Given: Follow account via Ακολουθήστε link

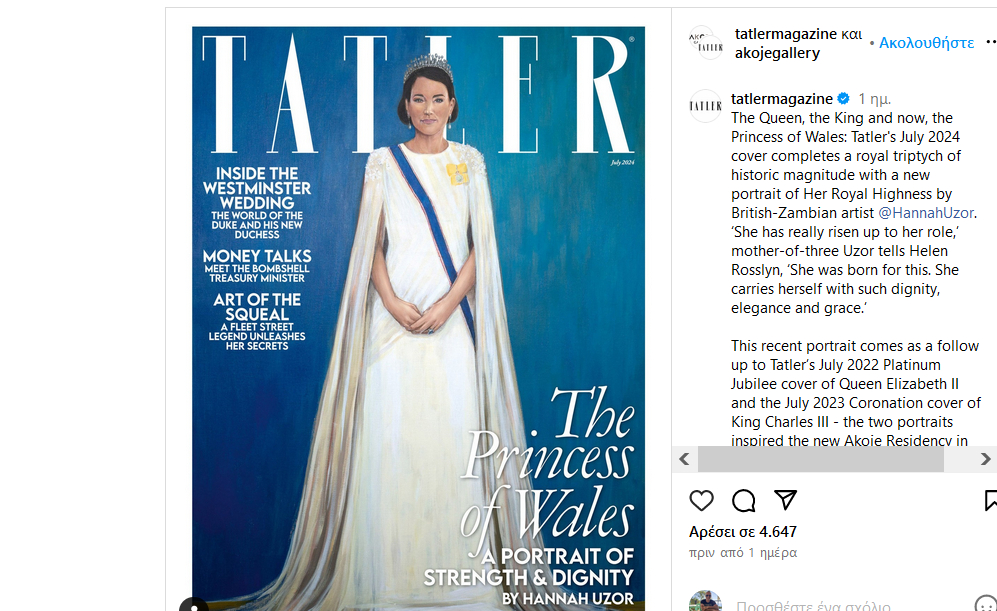Looking at the screenshot, I should click(x=926, y=43).
